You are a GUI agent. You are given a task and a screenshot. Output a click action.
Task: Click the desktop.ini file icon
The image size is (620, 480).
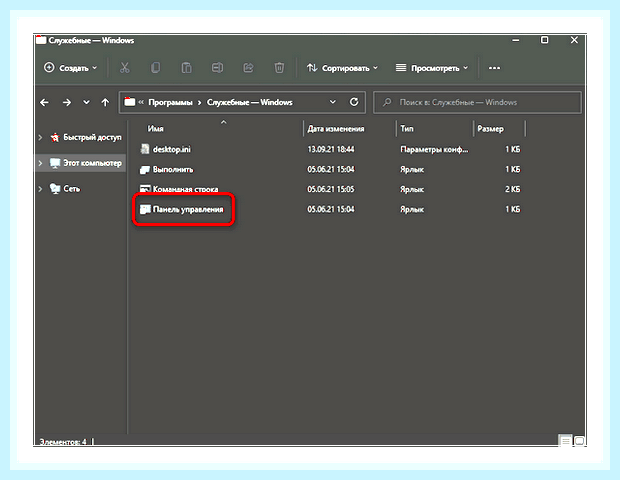point(145,149)
